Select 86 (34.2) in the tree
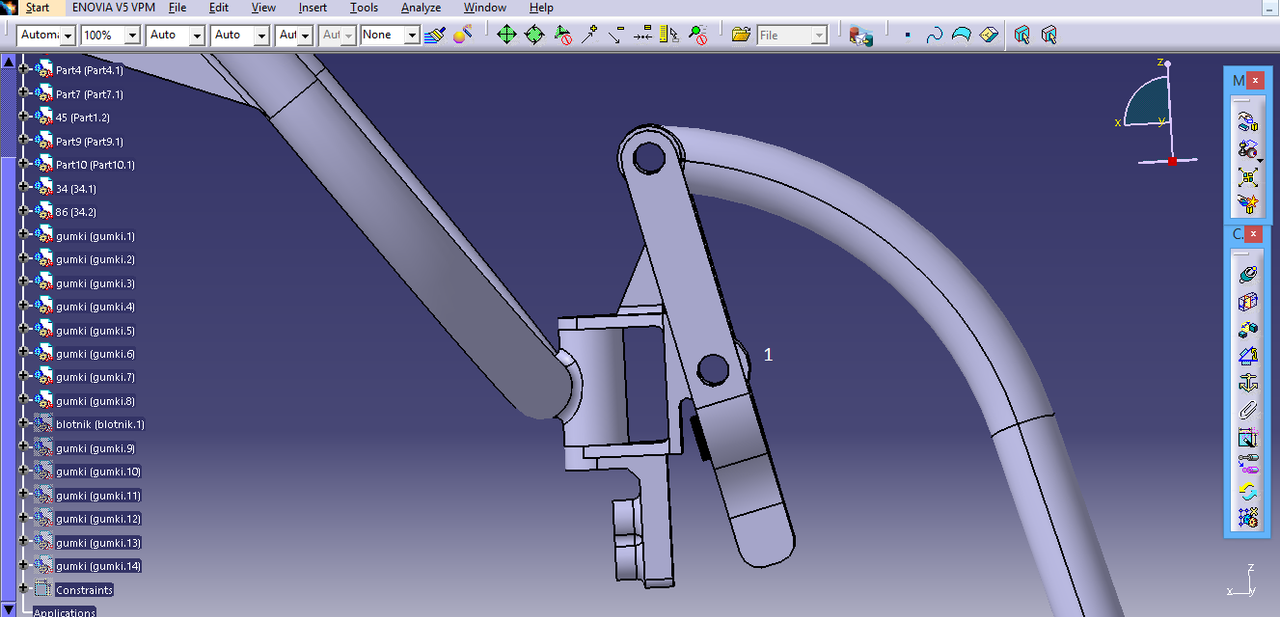This screenshot has height=617, width=1280. pos(76,212)
